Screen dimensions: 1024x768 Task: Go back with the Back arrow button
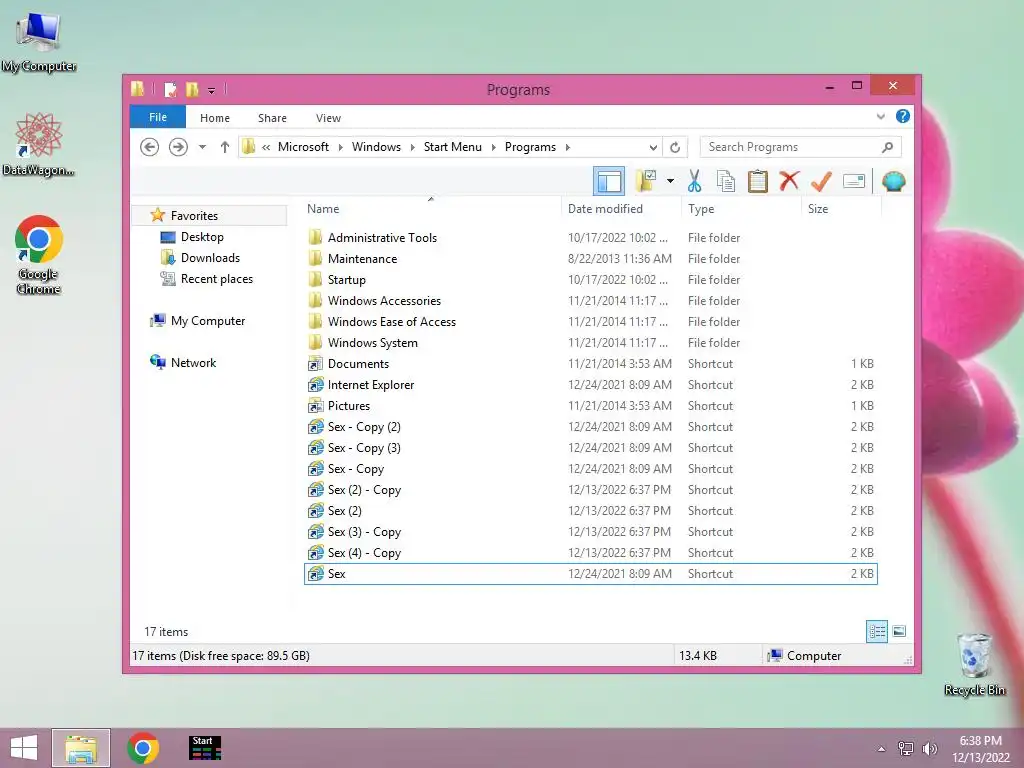tap(150, 147)
